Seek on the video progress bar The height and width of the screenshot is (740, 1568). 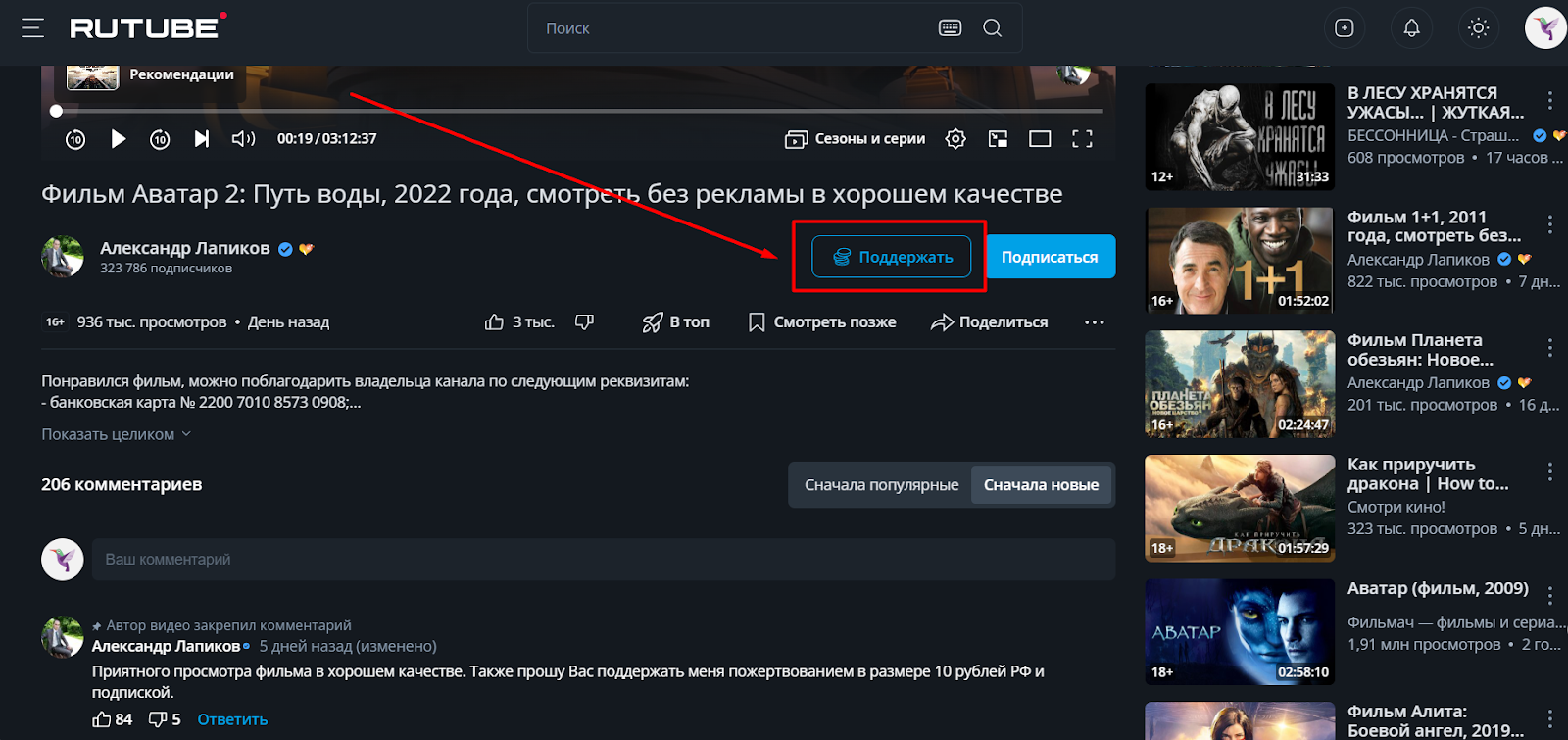pos(578,111)
